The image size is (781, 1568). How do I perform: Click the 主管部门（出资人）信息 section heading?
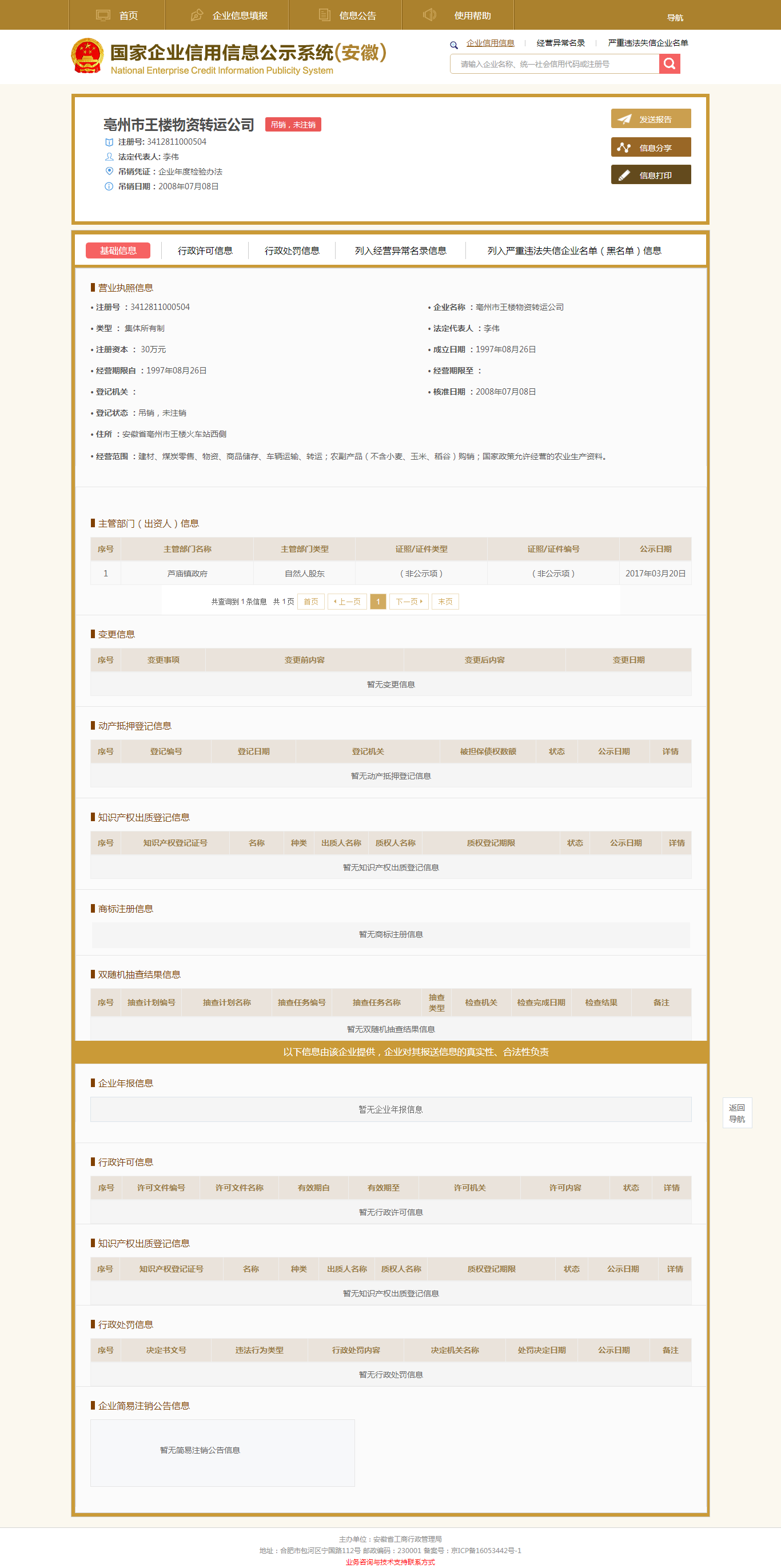(149, 524)
